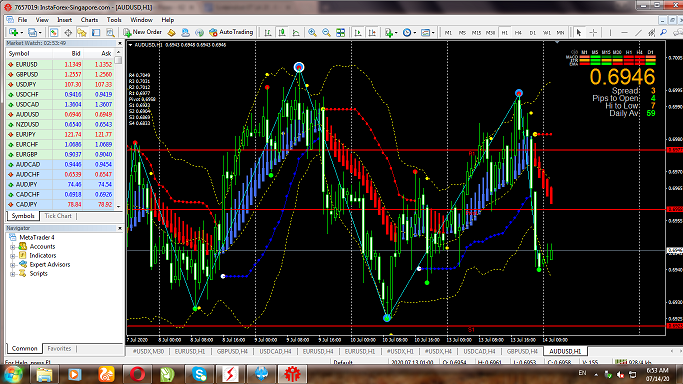Close the Navigator panel
Image resolution: width=683 pixels, height=384 pixels.
[x=120, y=228]
